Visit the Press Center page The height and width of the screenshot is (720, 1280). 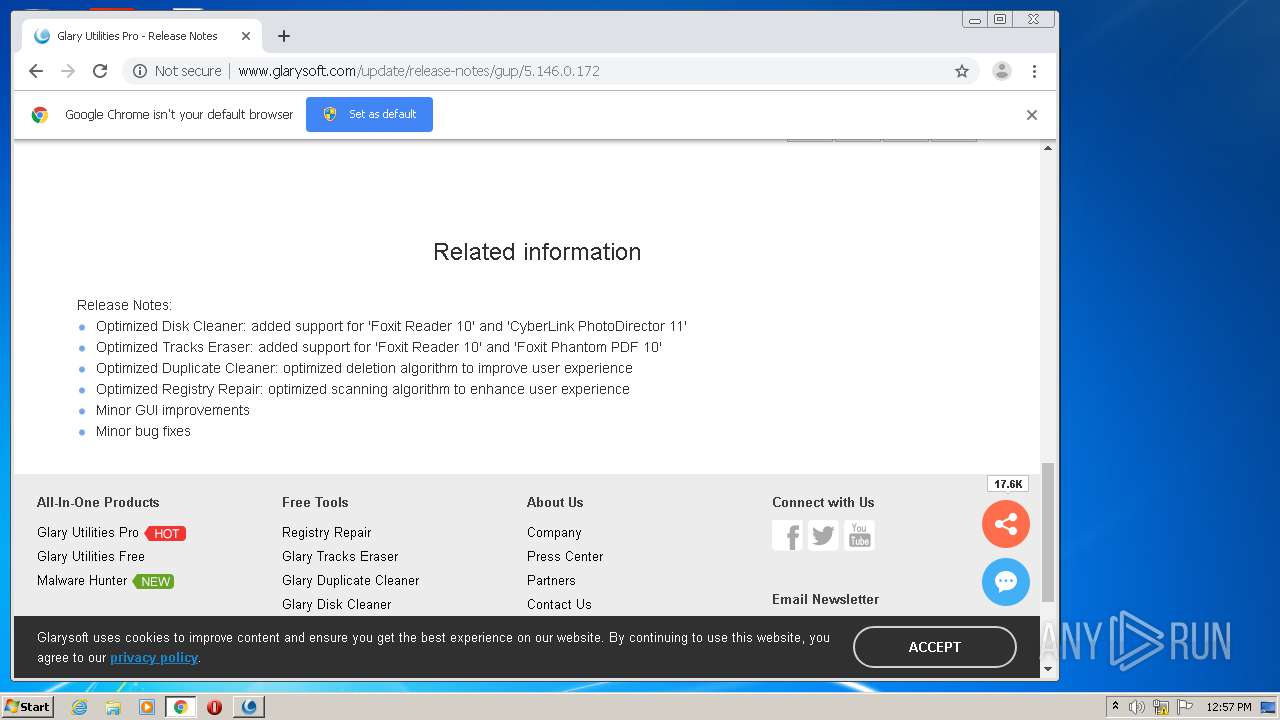565,556
